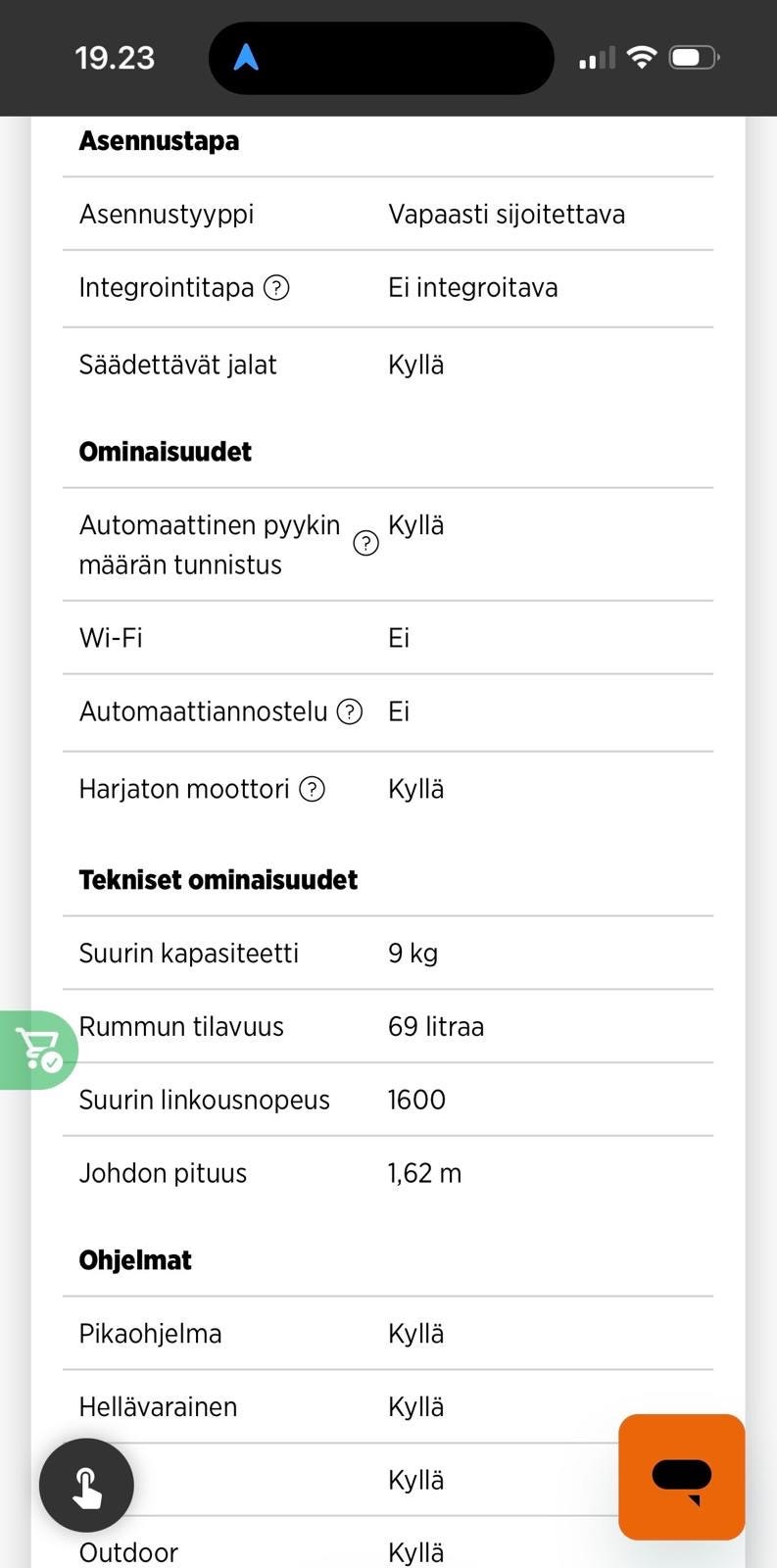Image resolution: width=777 pixels, height=1568 pixels.
Task: Click the help icon beside Automaattiannostelu
Action: pyautogui.click(x=349, y=711)
